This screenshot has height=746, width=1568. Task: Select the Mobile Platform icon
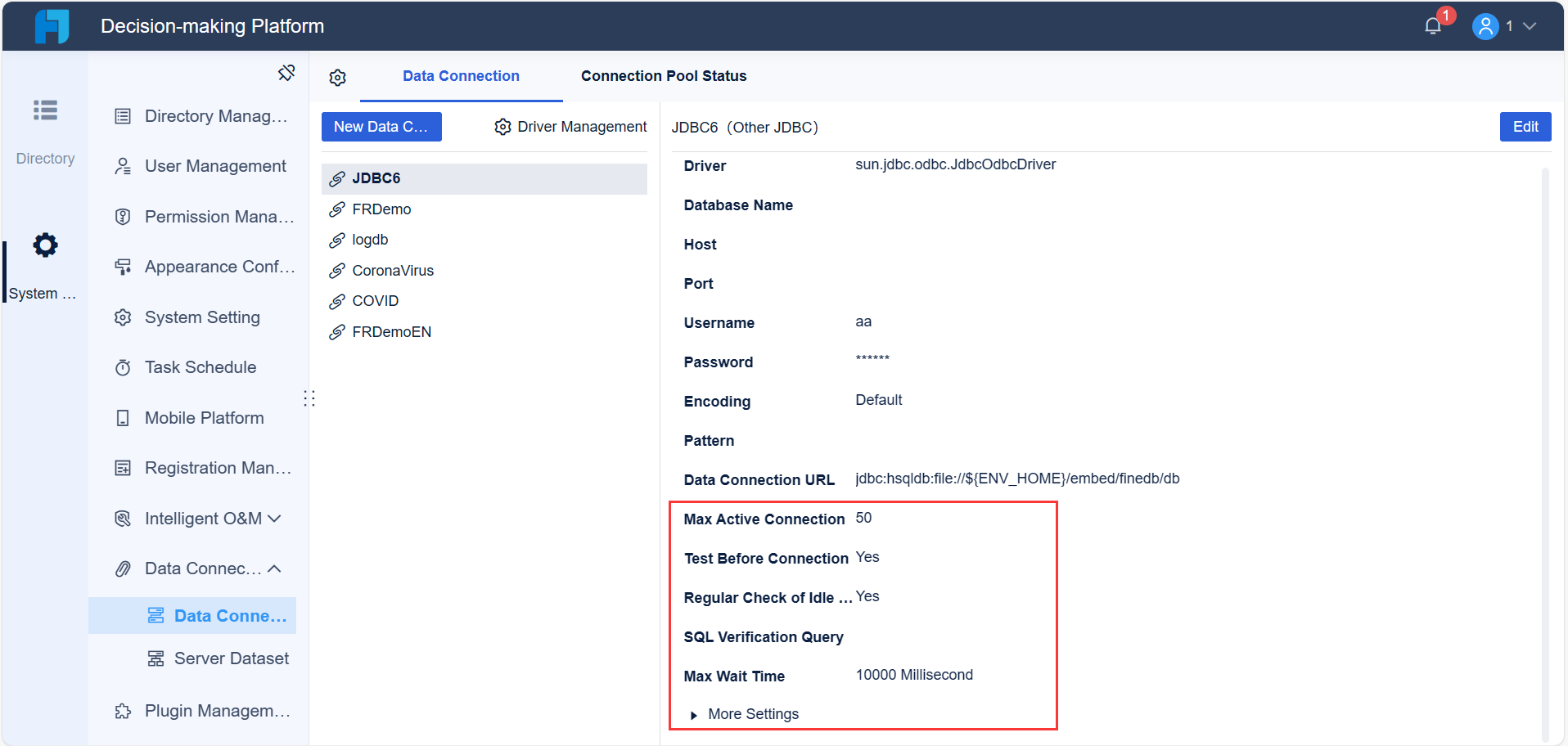[x=123, y=417]
